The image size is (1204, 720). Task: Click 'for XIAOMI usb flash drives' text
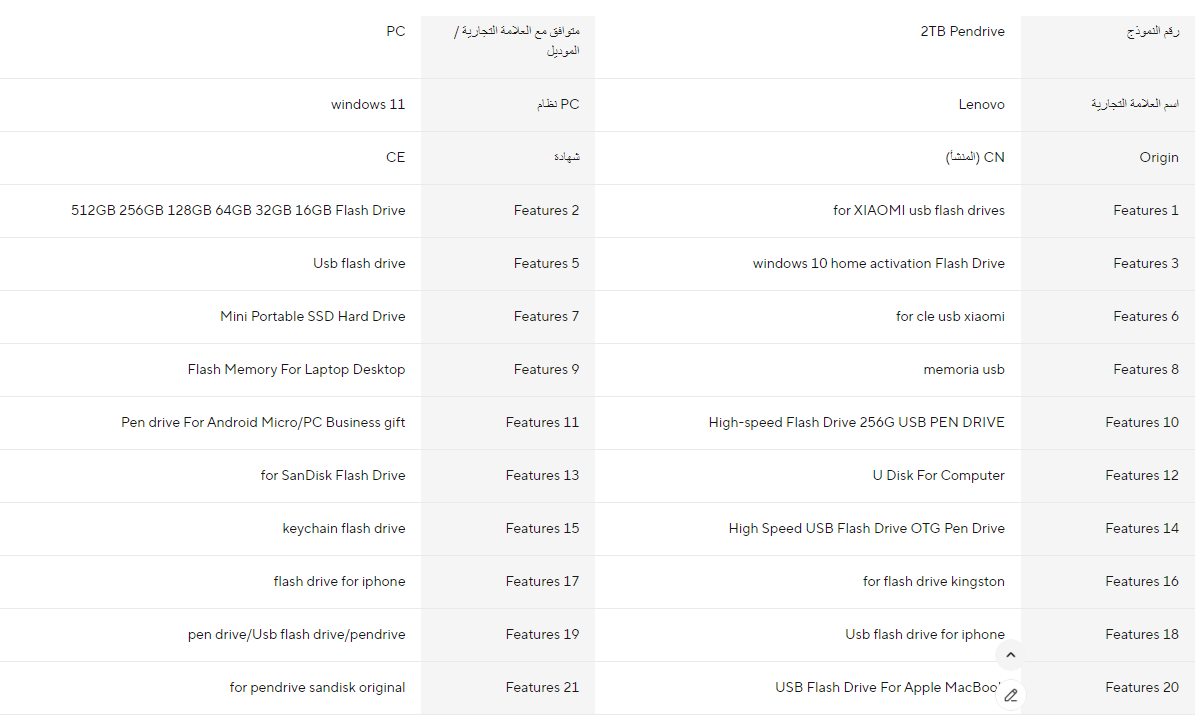click(x=919, y=211)
